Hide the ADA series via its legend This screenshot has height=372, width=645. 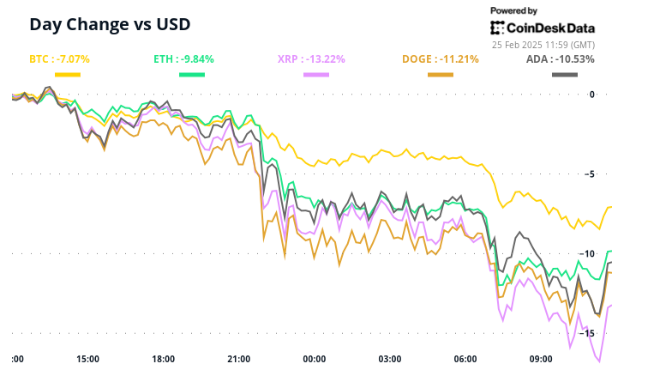pyautogui.click(x=560, y=59)
